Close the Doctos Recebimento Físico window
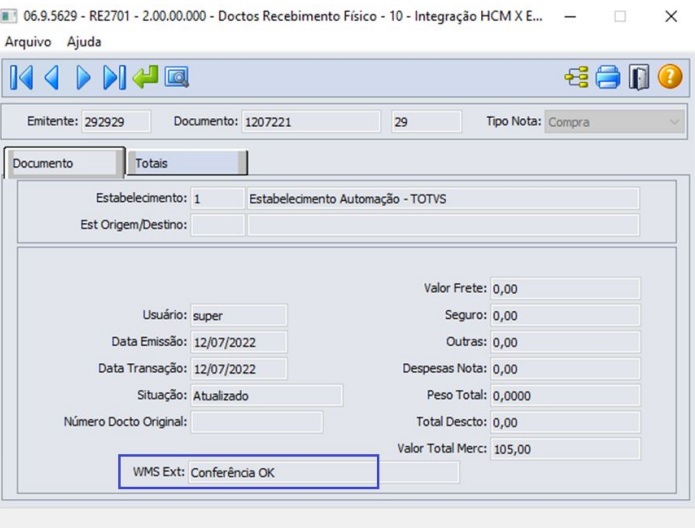The image size is (695, 528). tap(671, 17)
